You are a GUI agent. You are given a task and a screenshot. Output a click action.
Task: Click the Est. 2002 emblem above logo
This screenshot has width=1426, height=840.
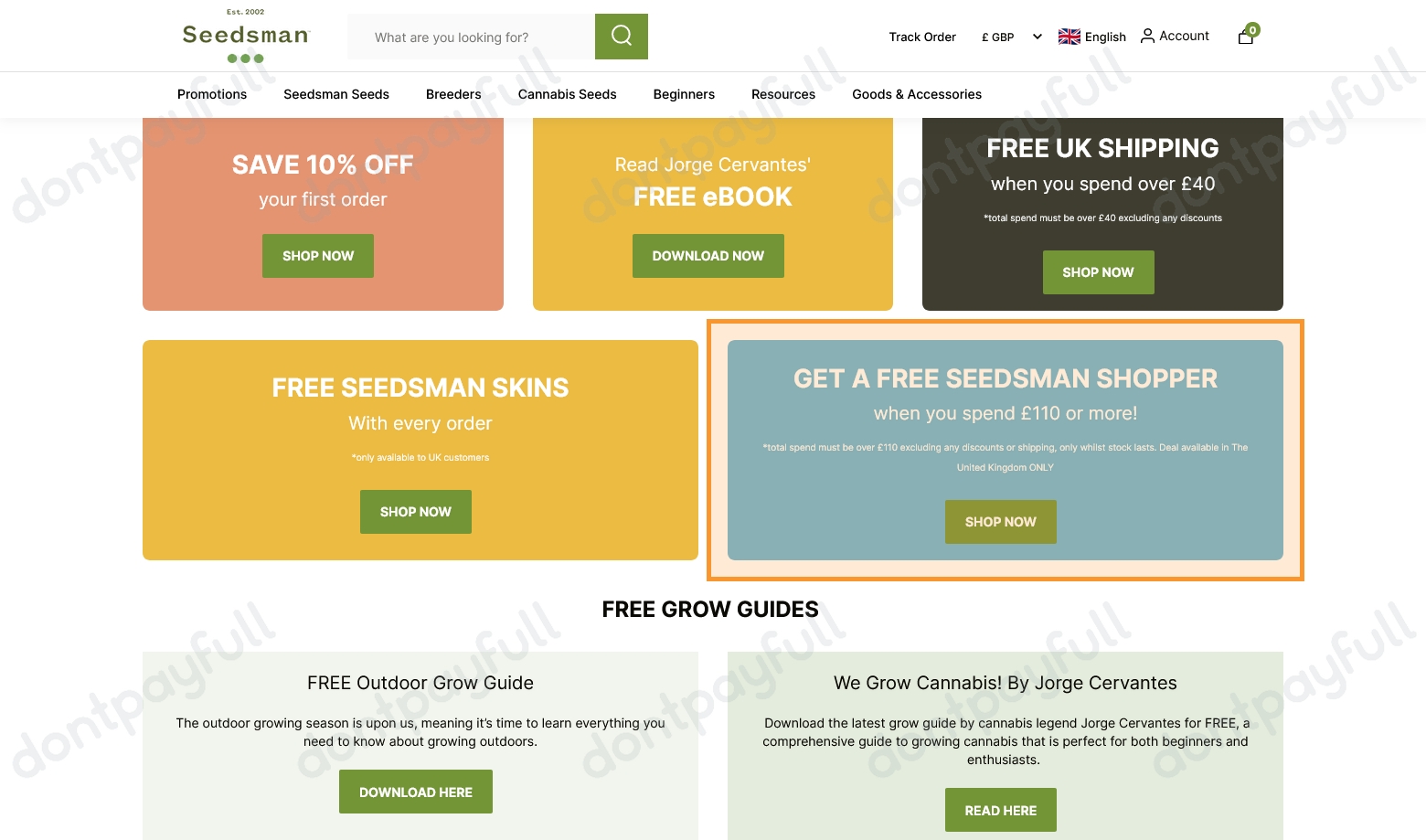[x=245, y=13]
